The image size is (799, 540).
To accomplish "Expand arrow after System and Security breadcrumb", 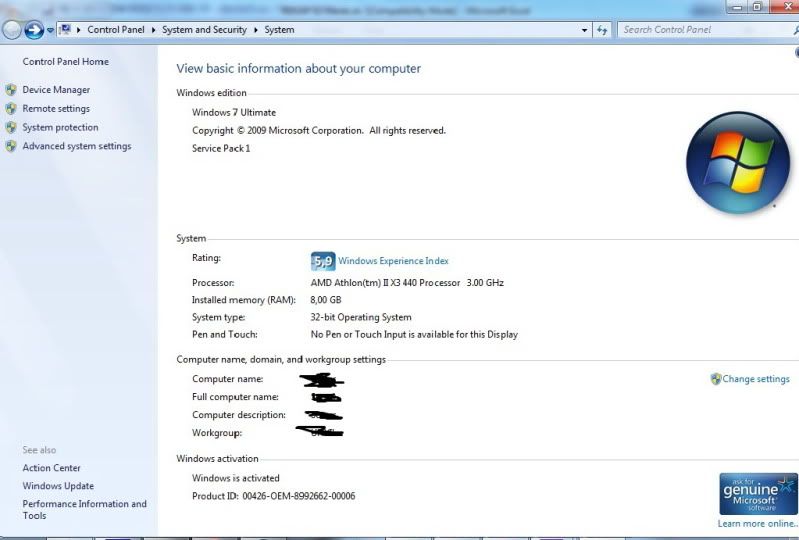I will click(x=255, y=30).
